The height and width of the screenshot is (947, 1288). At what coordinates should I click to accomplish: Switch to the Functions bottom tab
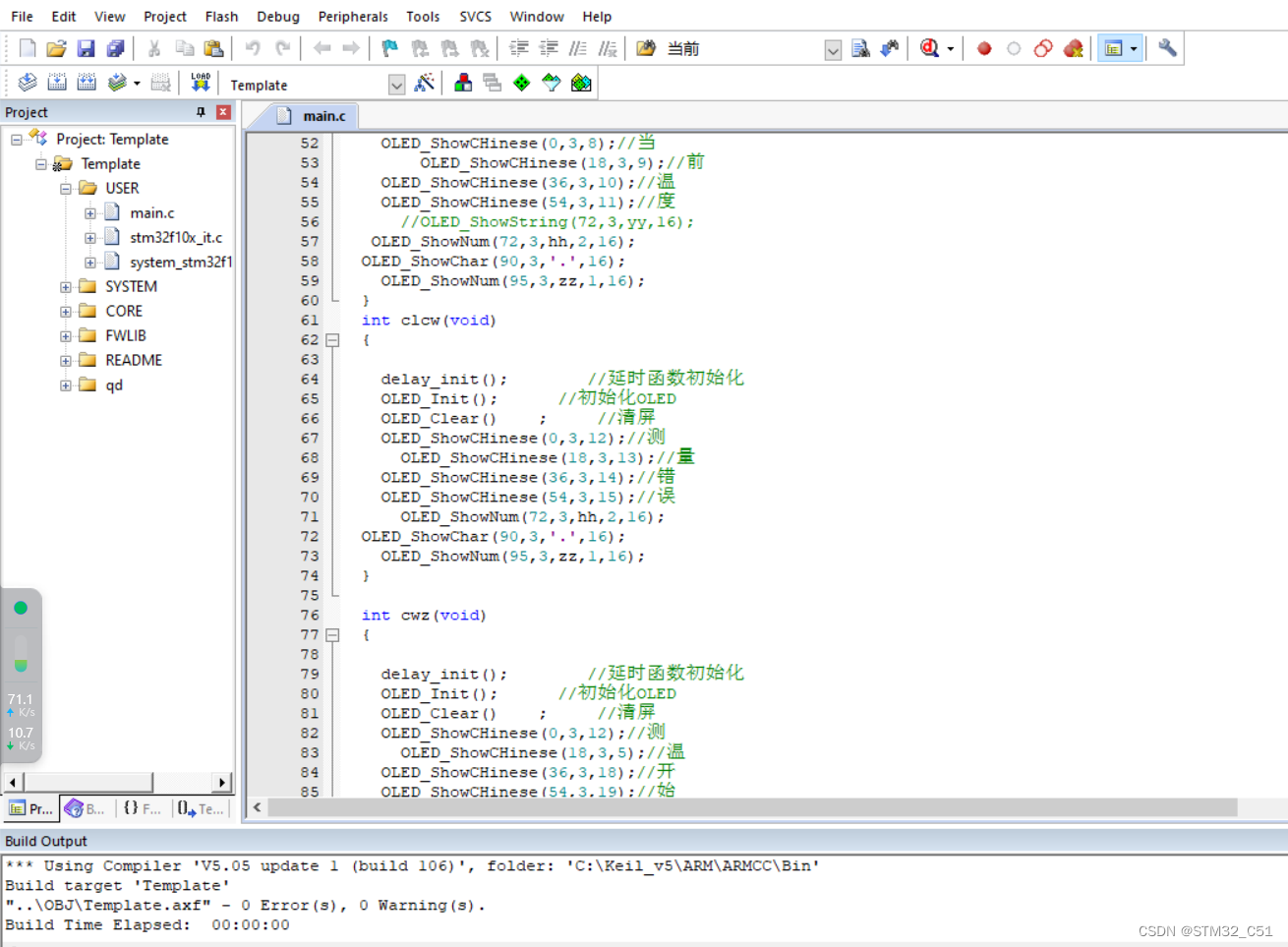tap(143, 808)
